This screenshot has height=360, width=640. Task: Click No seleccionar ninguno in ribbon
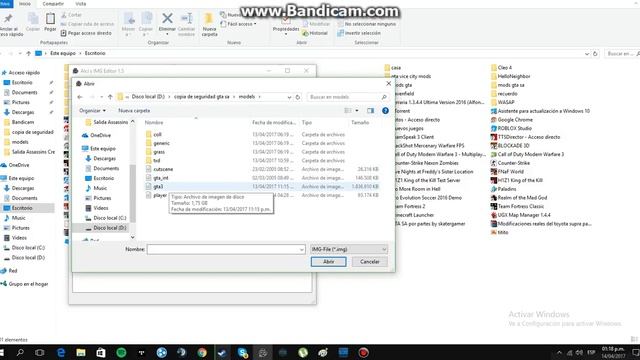tap(367, 24)
